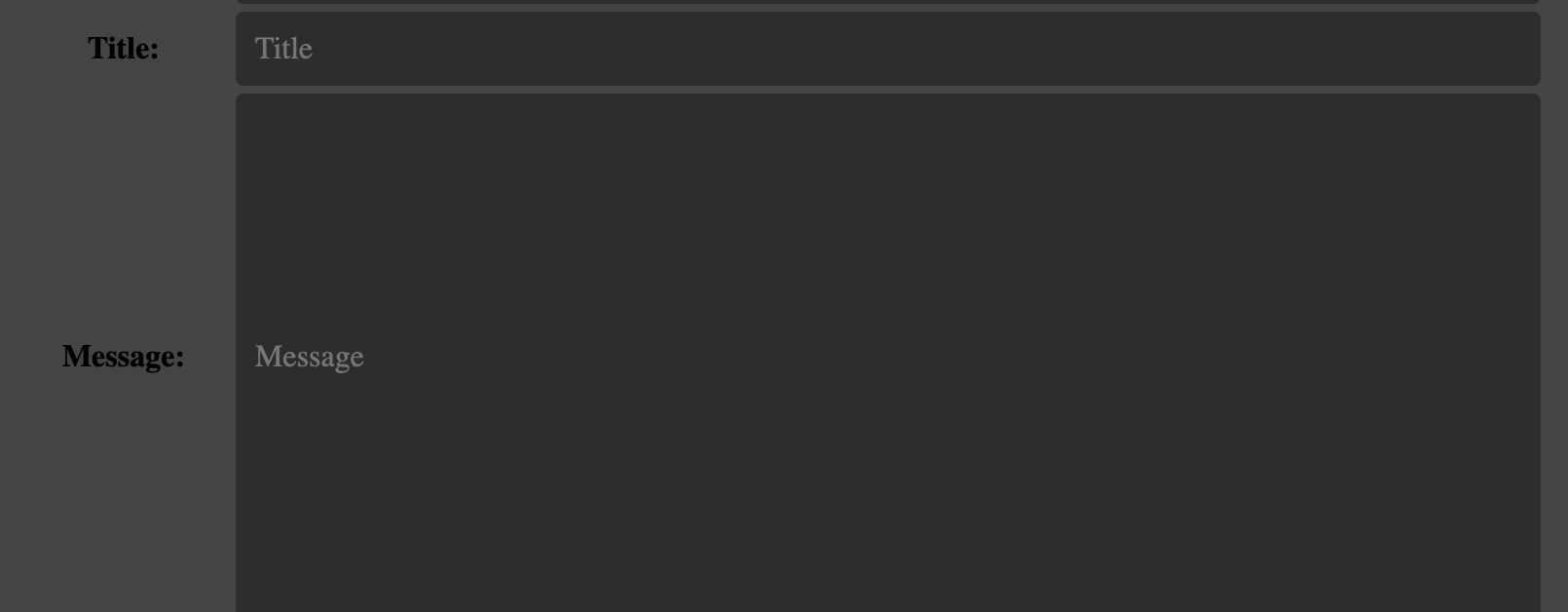Click the right side of Message area

1461,353
